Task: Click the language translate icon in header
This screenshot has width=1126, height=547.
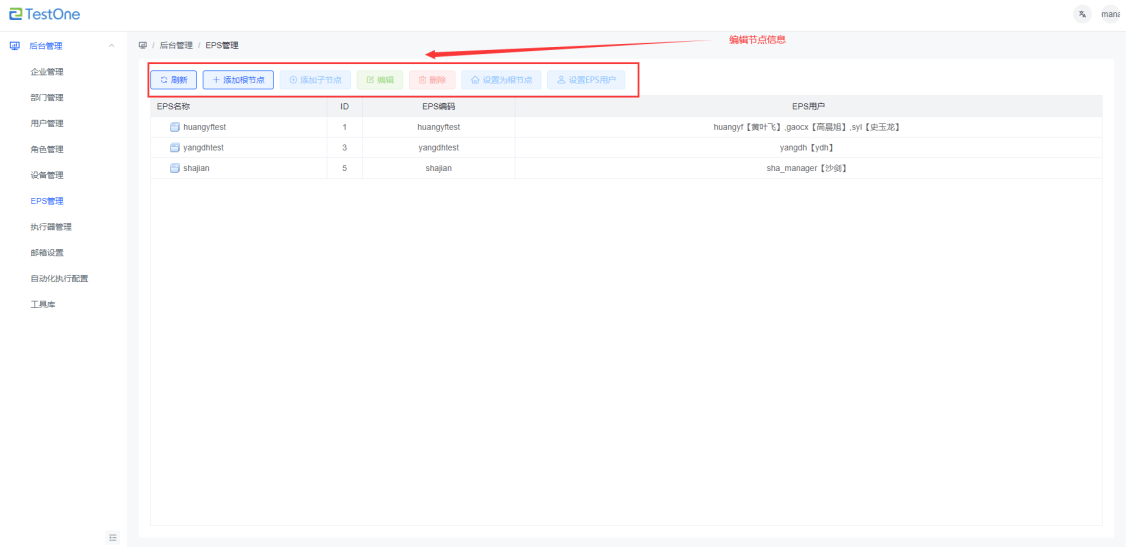Action: (x=1083, y=14)
